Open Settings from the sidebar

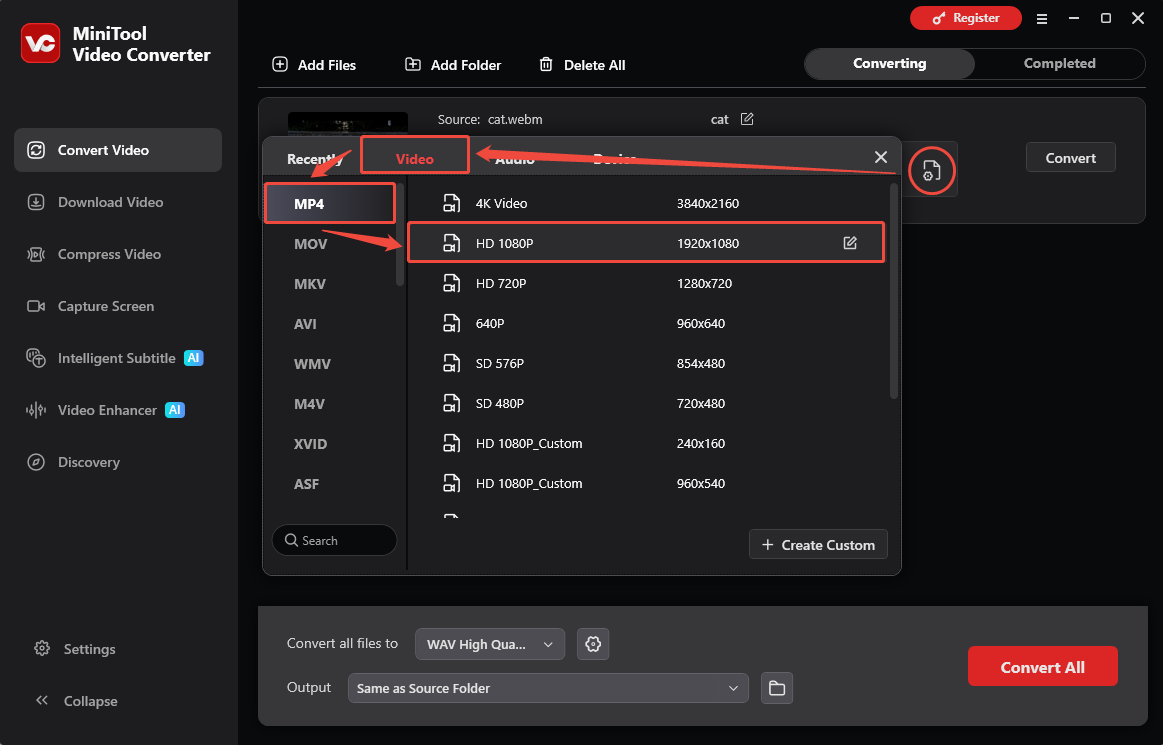coord(75,649)
